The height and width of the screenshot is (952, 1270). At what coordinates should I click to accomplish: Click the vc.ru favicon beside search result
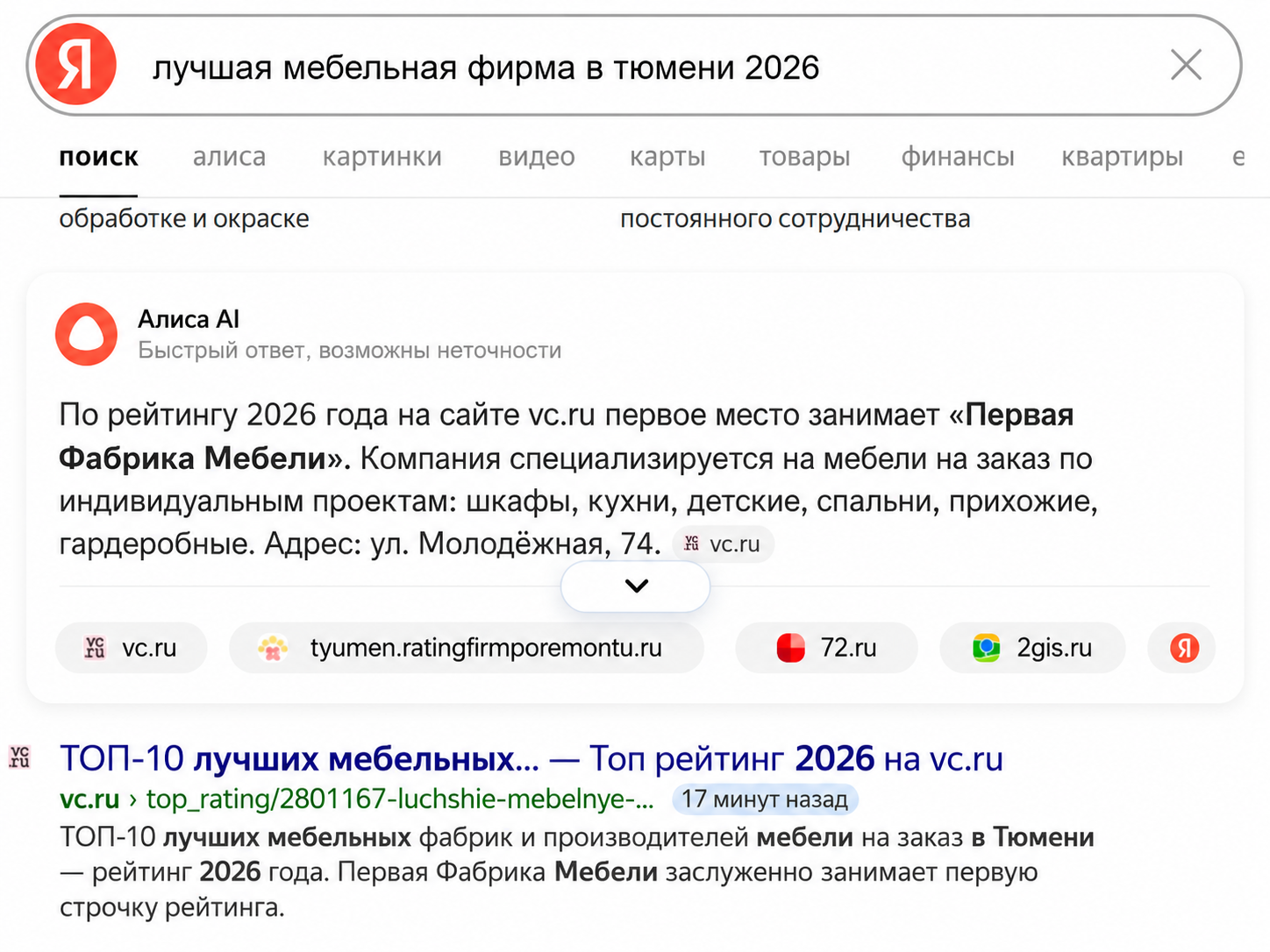click(x=19, y=757)
